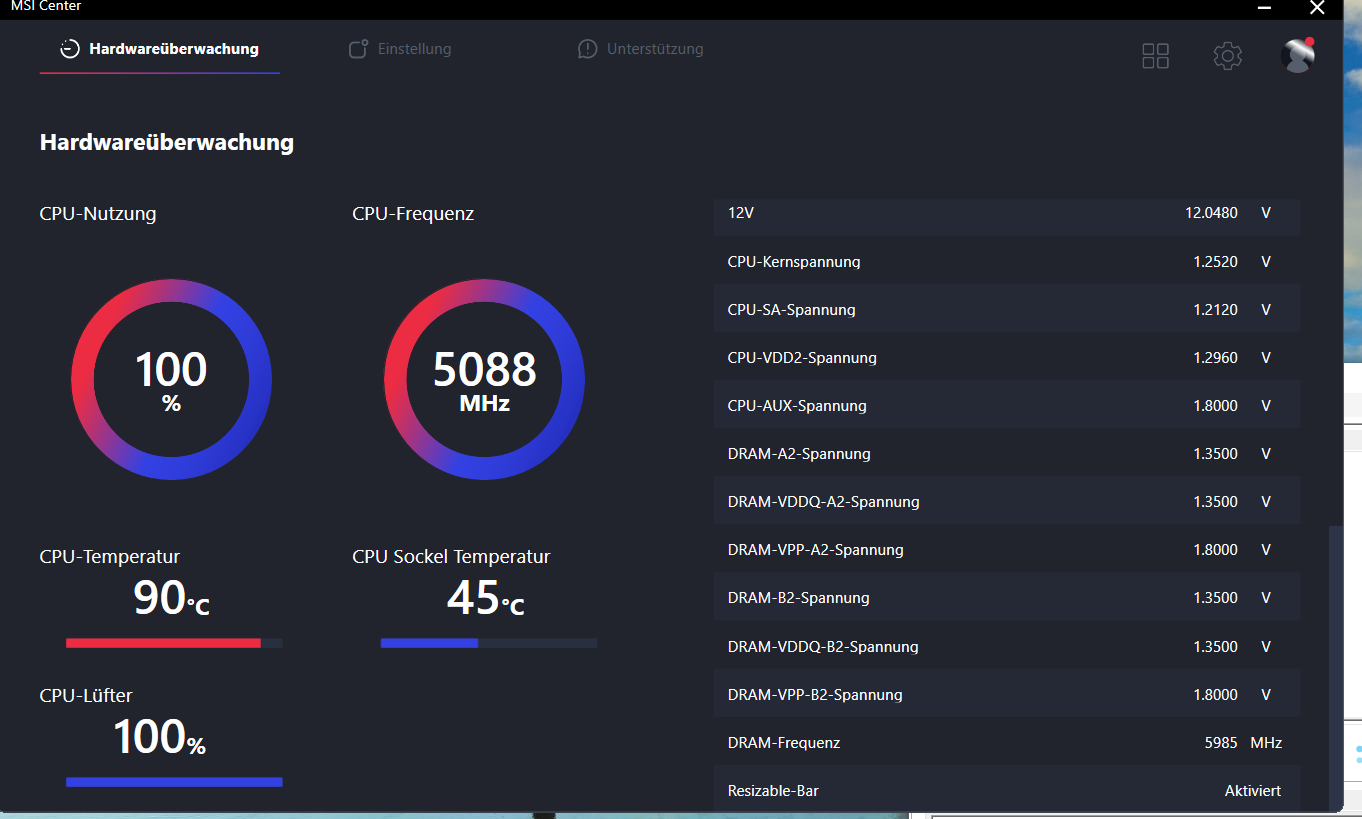Close the MSI Center window

point(1317,8)
